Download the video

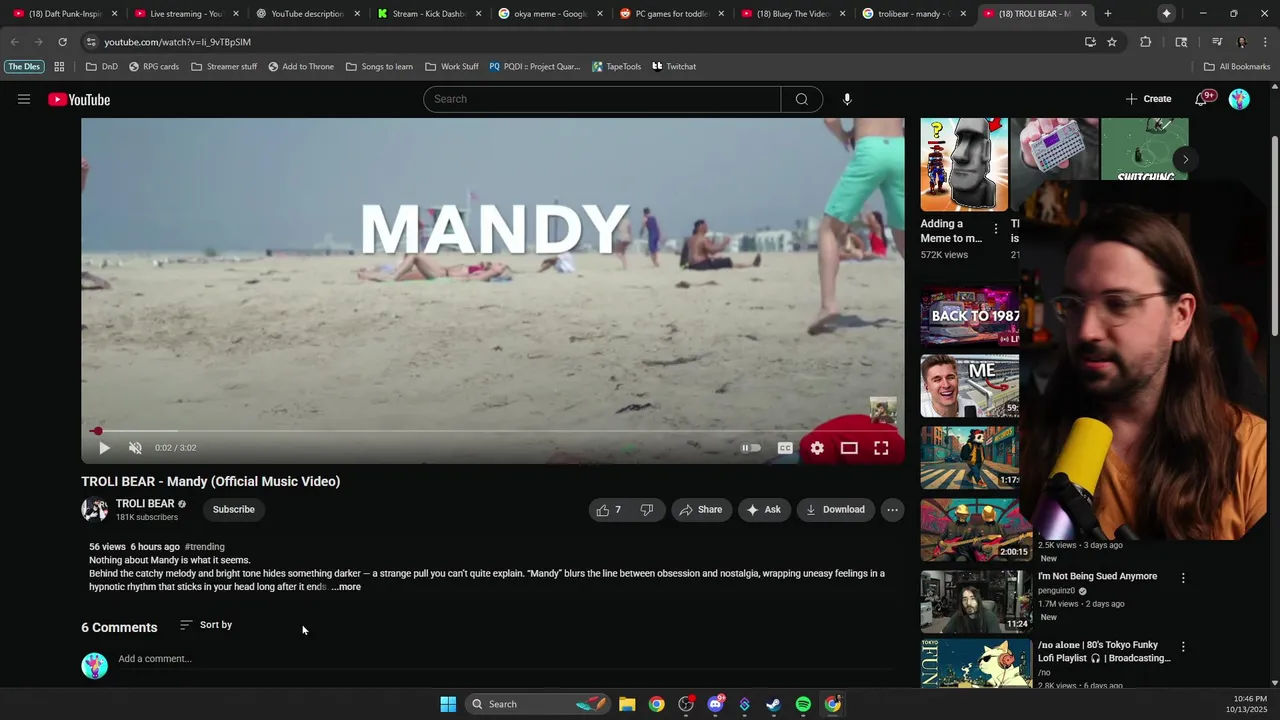pyautogui.click(x=835, y=510)
